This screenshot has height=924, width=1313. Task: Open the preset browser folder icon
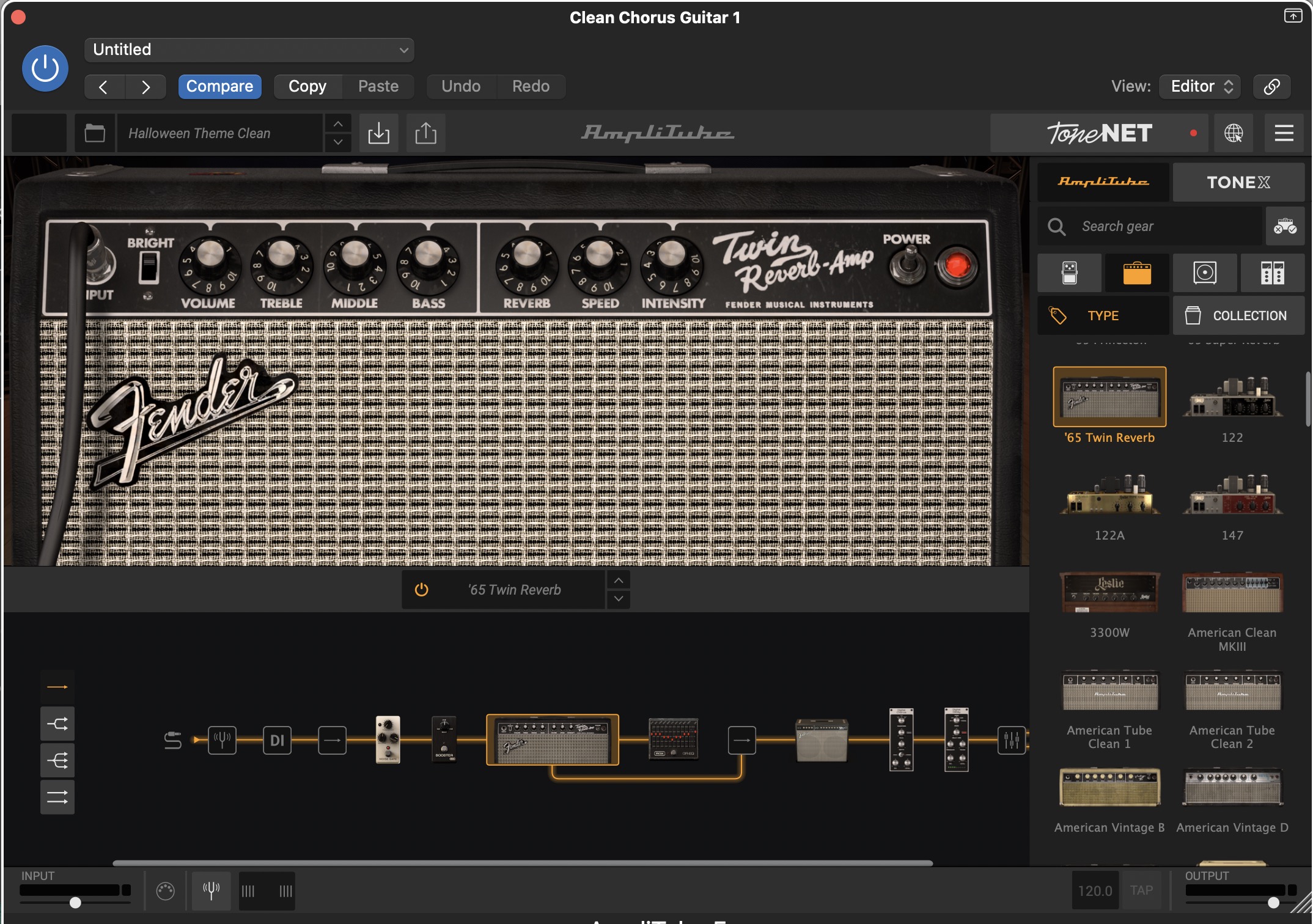[95, 133]
